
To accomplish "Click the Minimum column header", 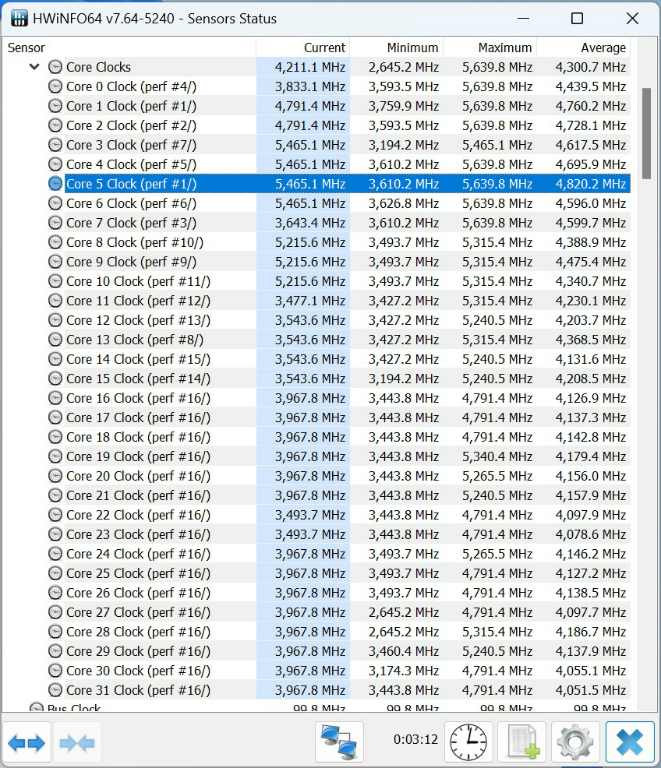I will click(397, 48).
